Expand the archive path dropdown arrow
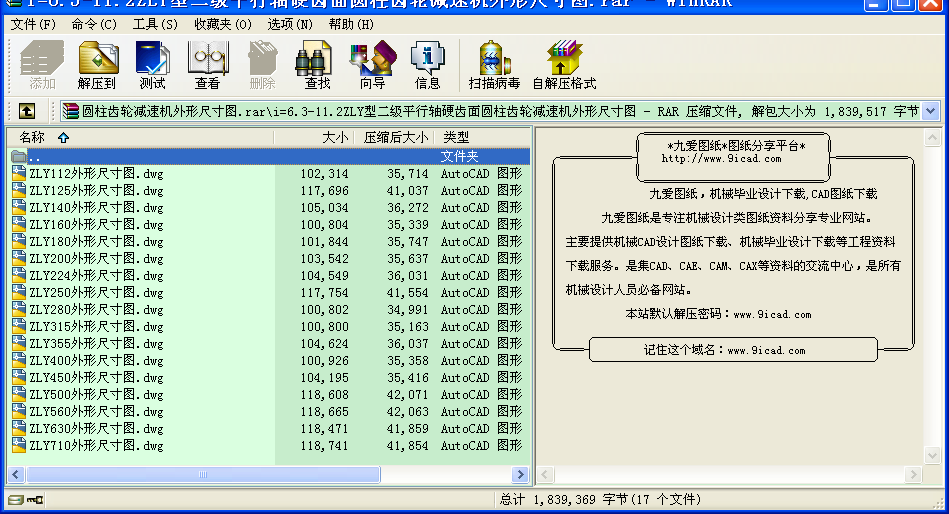The width and height of the screenshot is (949, 514). (x=931, y=111)
